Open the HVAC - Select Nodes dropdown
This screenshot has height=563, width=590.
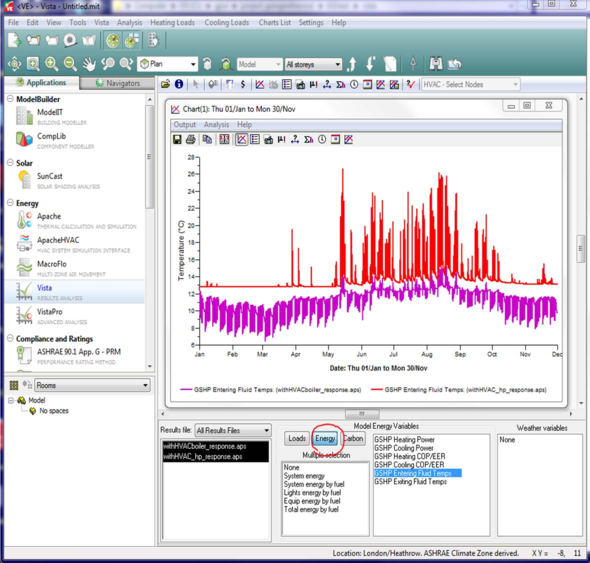pyautogui.click(x=471, y=84)
